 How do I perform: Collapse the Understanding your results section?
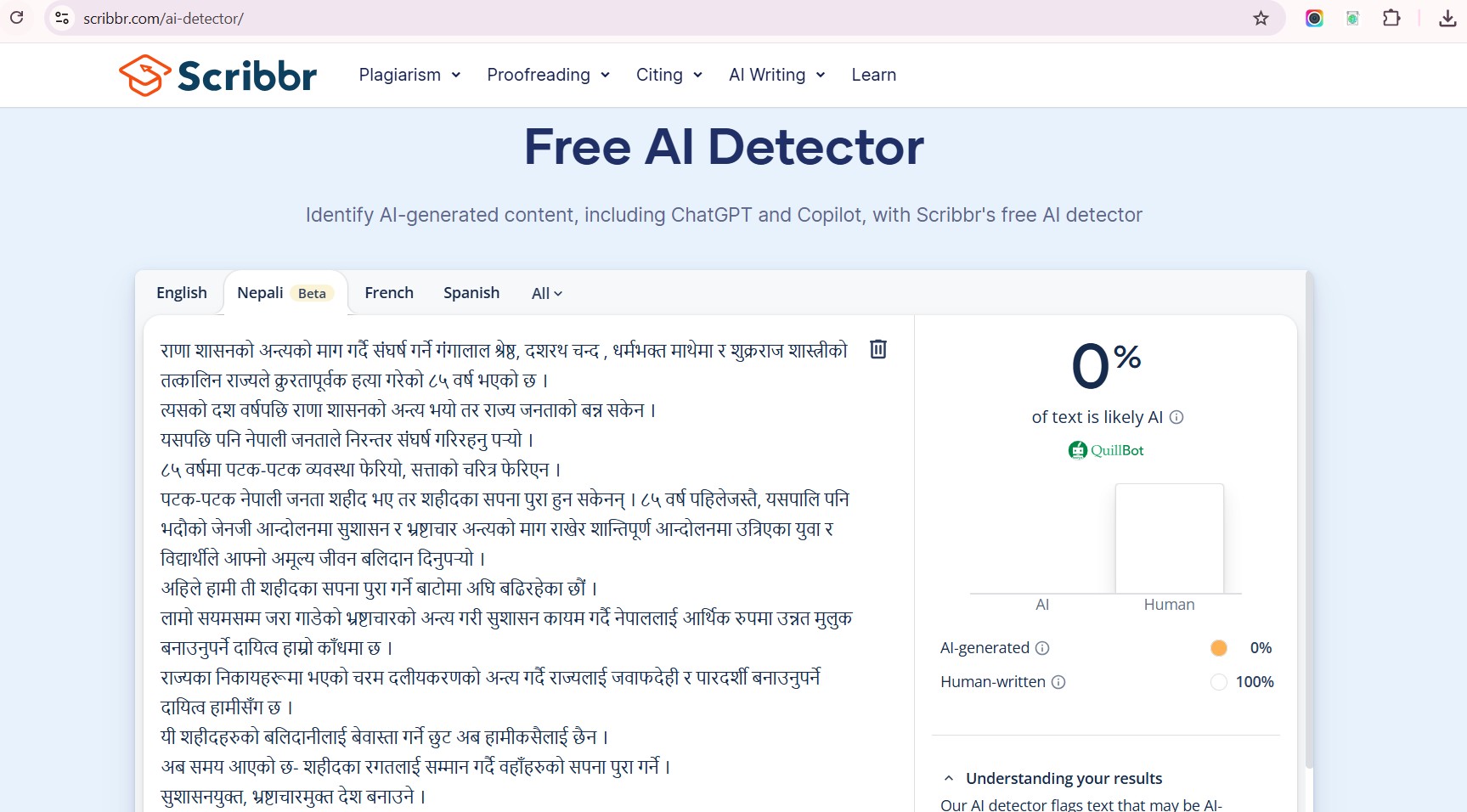pyautogui.click(x=949, y=778)
